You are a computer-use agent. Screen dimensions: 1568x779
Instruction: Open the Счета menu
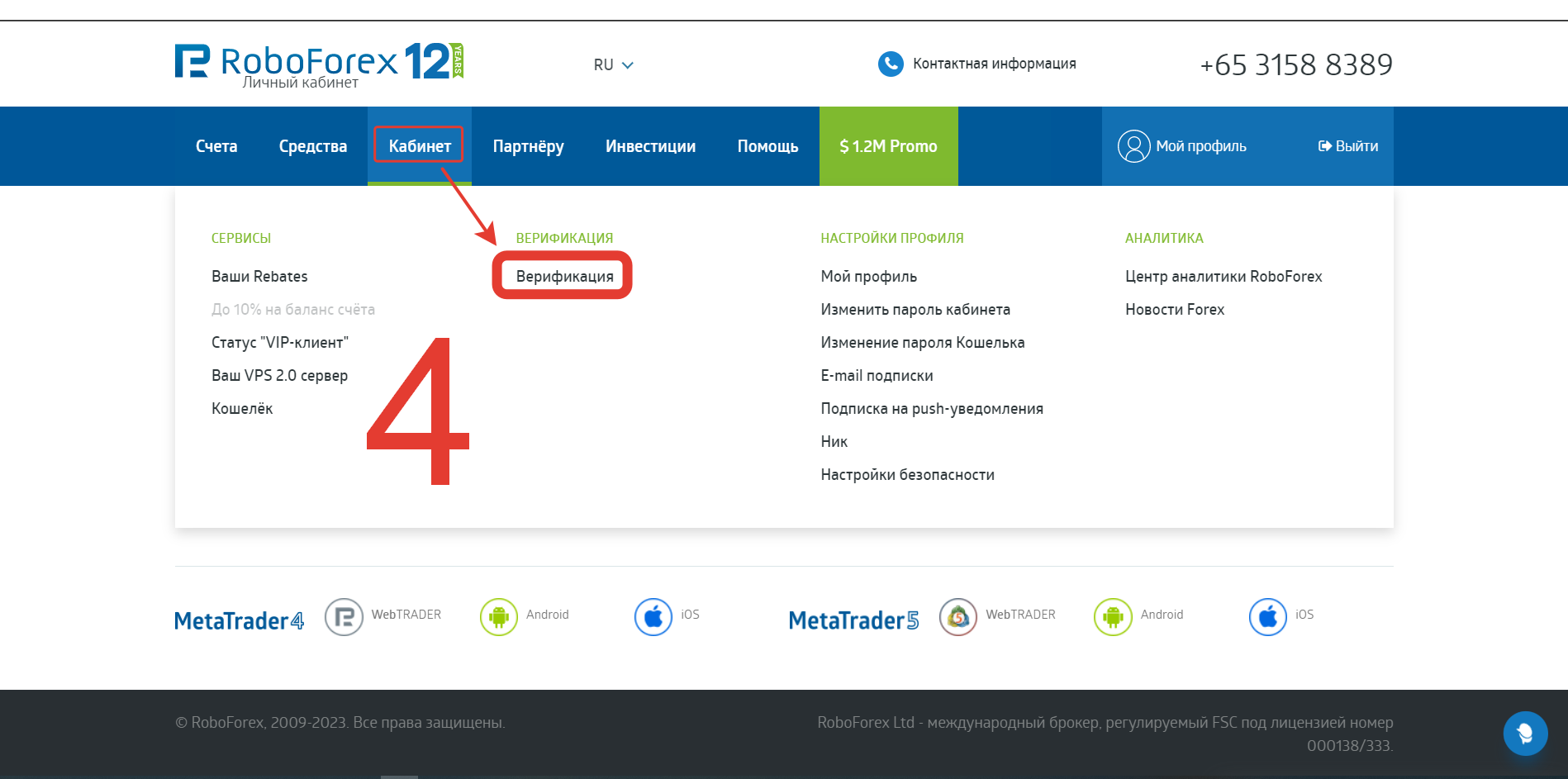216,146
